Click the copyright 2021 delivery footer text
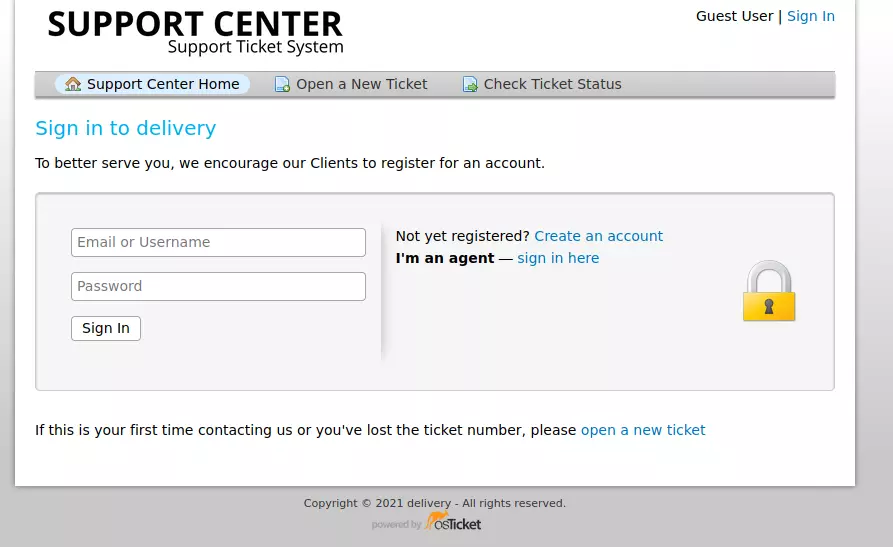The width and height of the screenshot is (893, 547). (x=434, y=503)
